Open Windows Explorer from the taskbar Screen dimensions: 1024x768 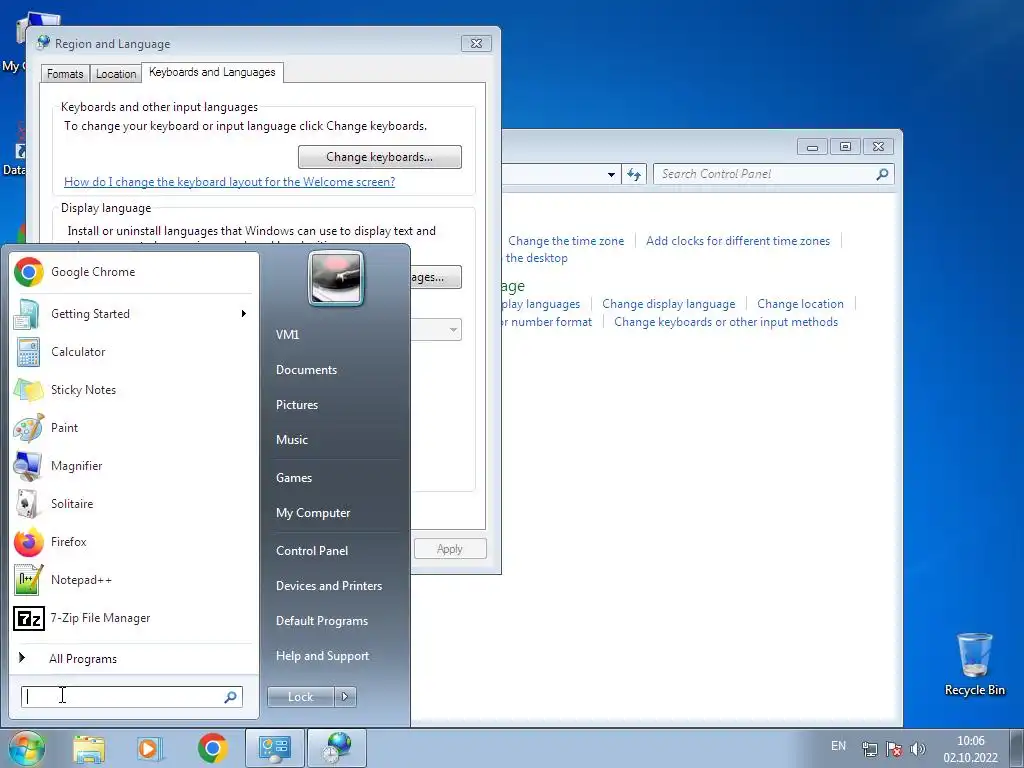tap(89, 748)
